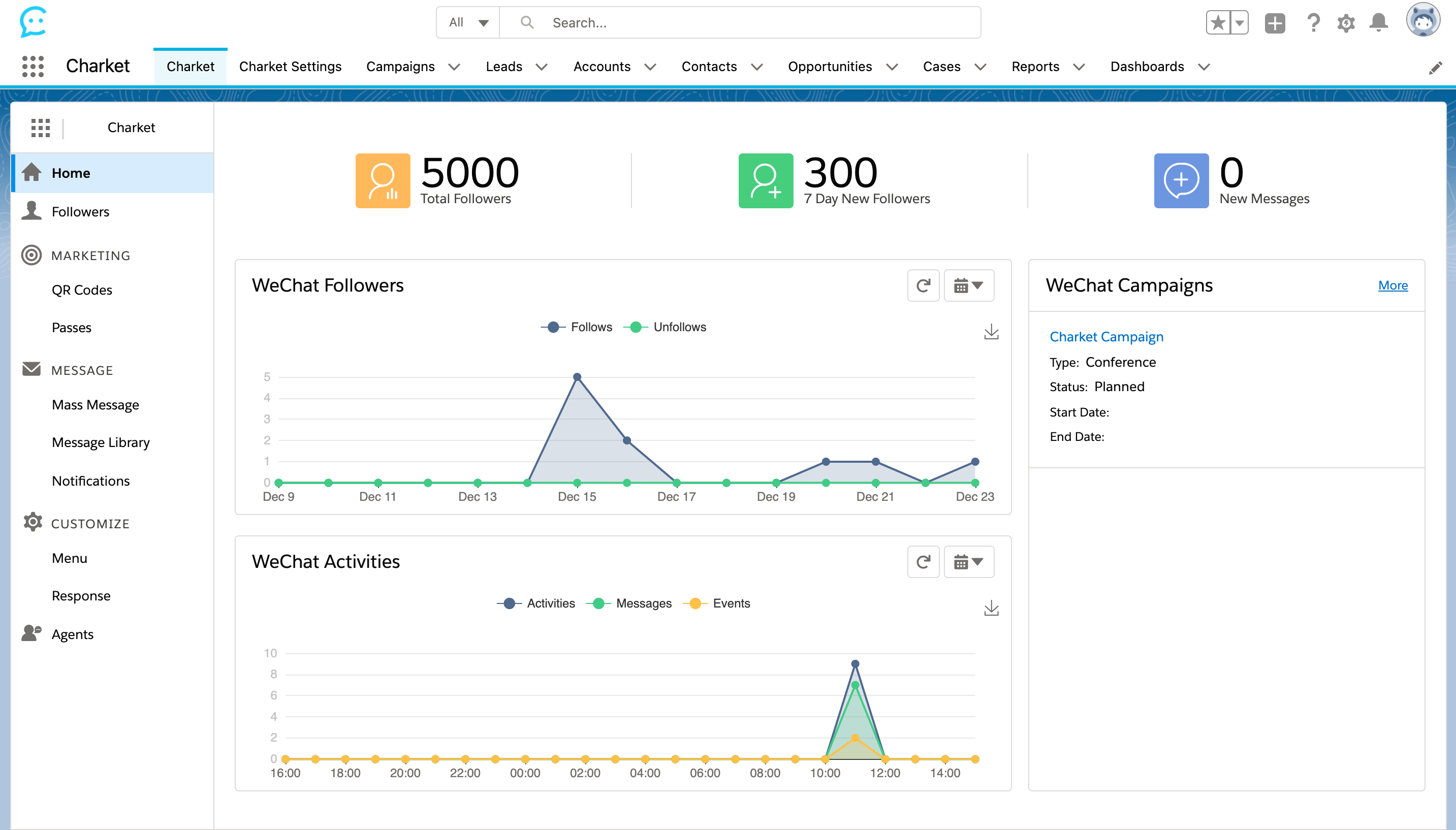Screen dimensions: 1456x830
Task: Toggle the Follows series in legend
Action: (x=577, y=327)
